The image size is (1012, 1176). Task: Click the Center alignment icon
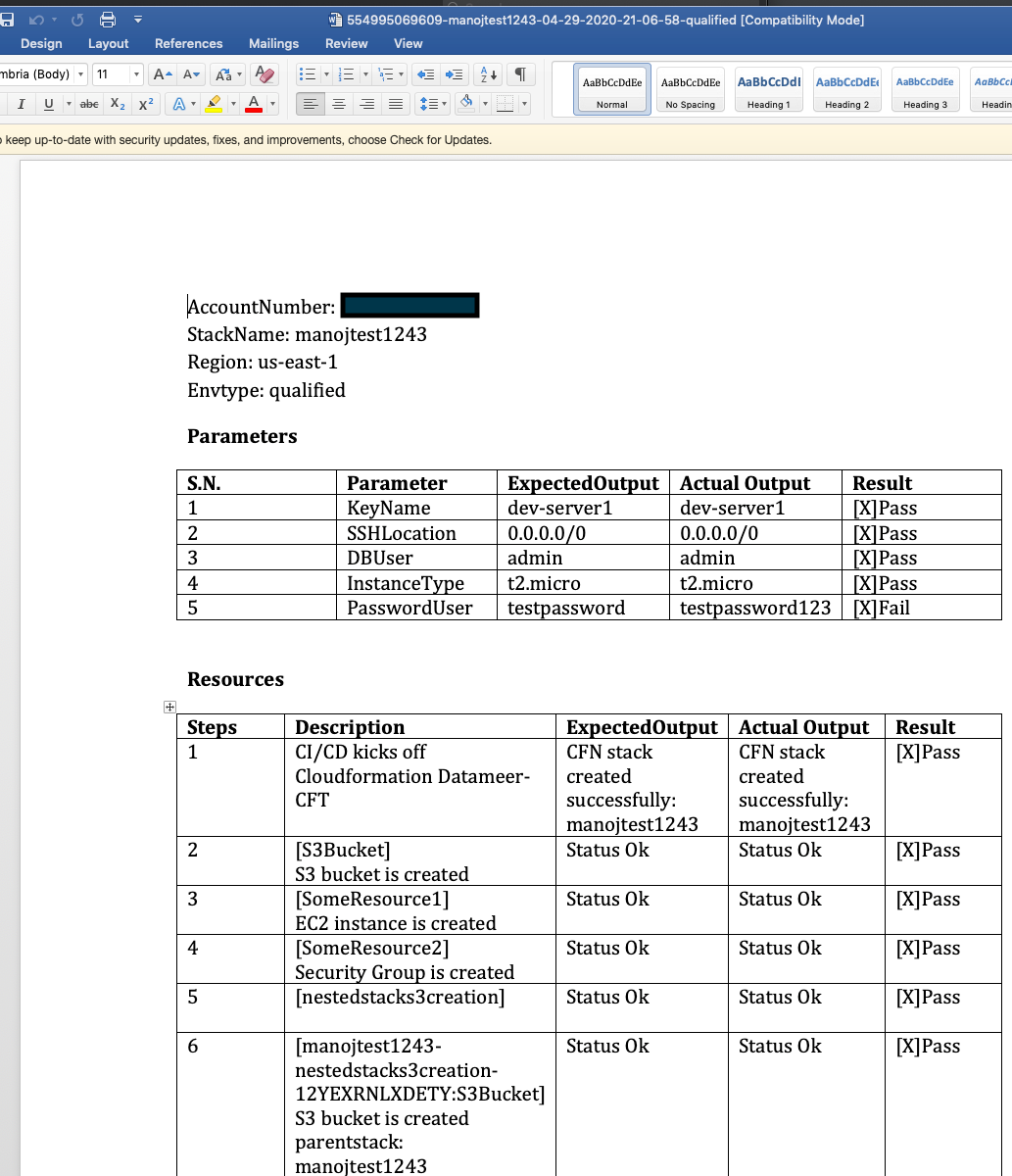[x=339, y=104]
